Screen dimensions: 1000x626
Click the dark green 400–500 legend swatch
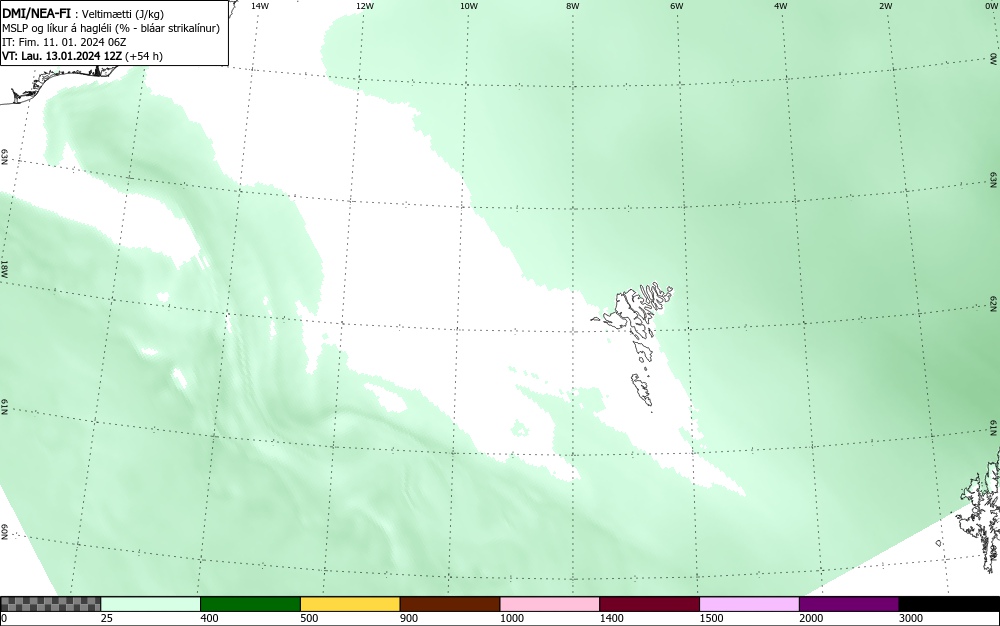250,604
